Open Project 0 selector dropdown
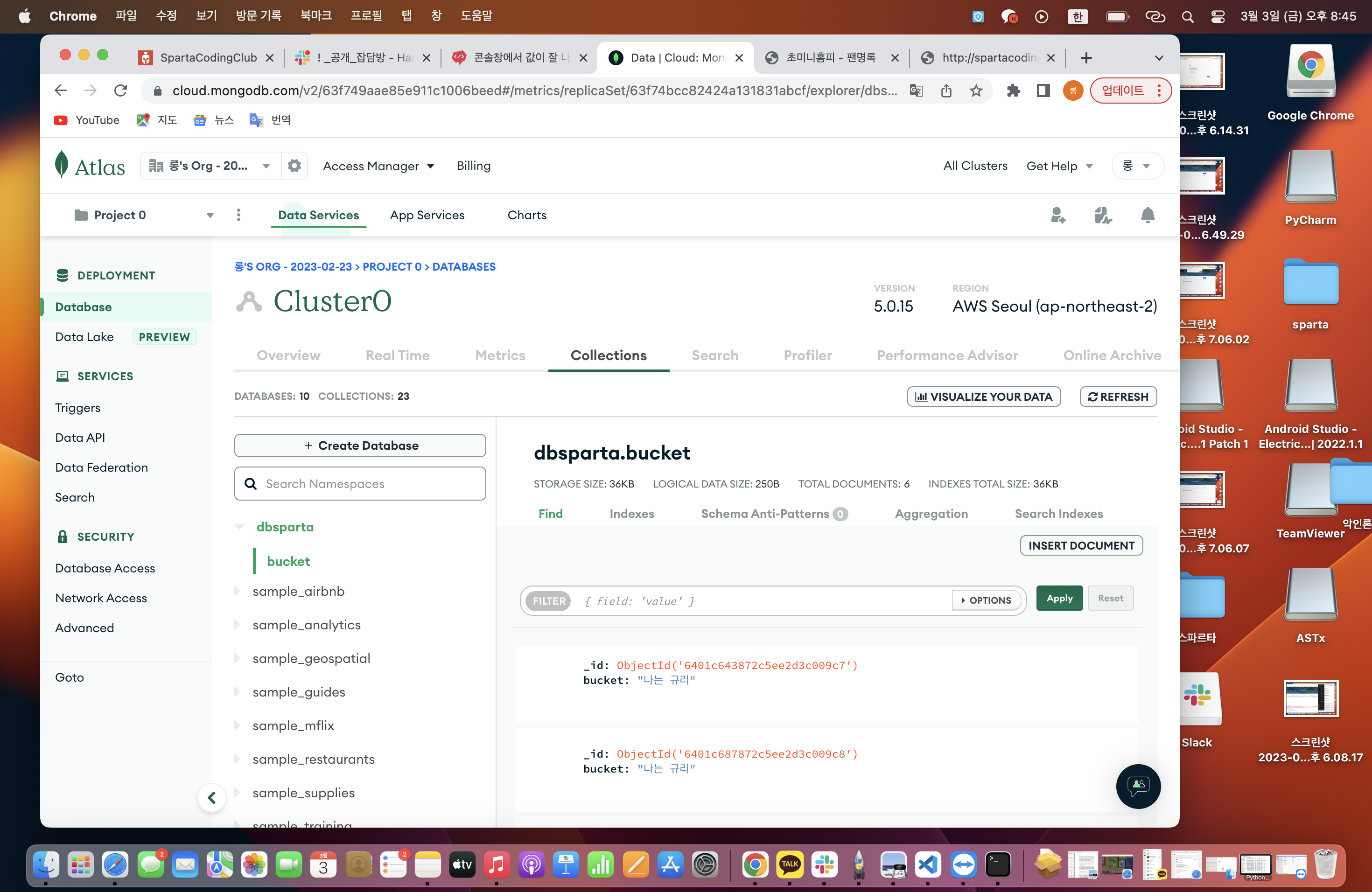The width and height of the screenshot is (1372, 892). tap(144, 215)
